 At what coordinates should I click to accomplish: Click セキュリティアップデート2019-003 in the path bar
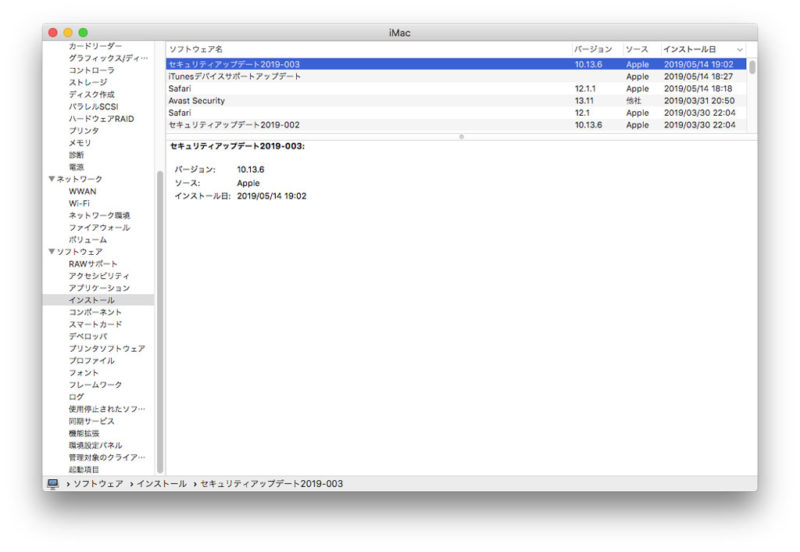click(x=271, y=484)
